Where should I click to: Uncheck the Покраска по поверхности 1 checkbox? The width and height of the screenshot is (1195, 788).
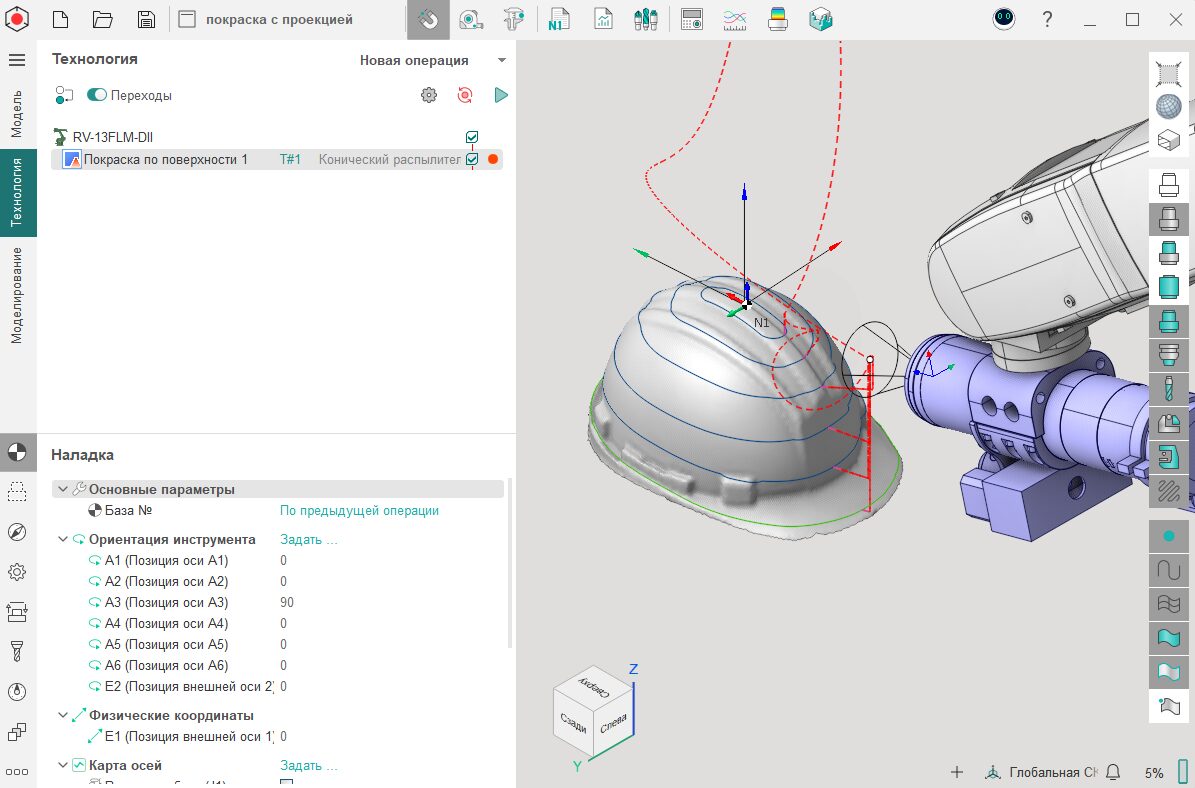pyautogui.click(x=472, y=159)
